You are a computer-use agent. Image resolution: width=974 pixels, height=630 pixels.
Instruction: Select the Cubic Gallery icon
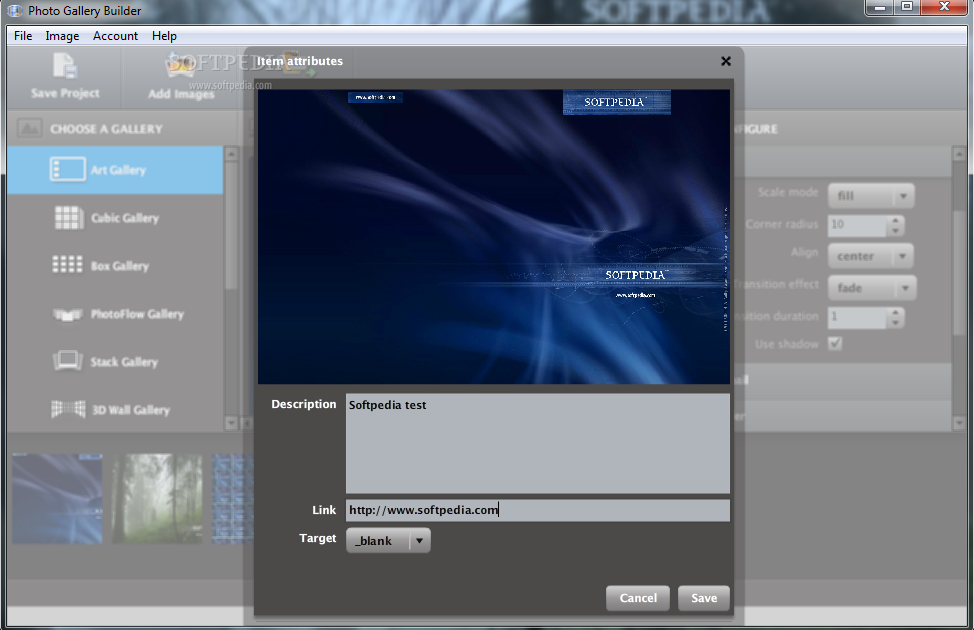coord(68,218)
